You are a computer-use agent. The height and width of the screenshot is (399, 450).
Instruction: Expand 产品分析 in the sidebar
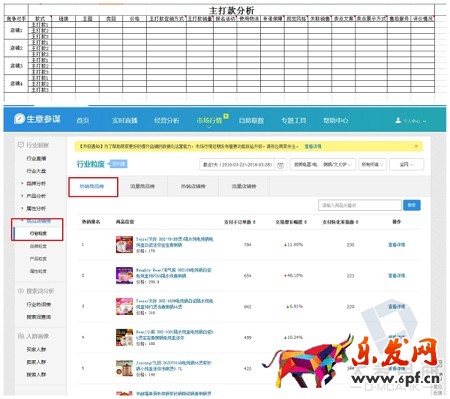[x=36, y=196]
